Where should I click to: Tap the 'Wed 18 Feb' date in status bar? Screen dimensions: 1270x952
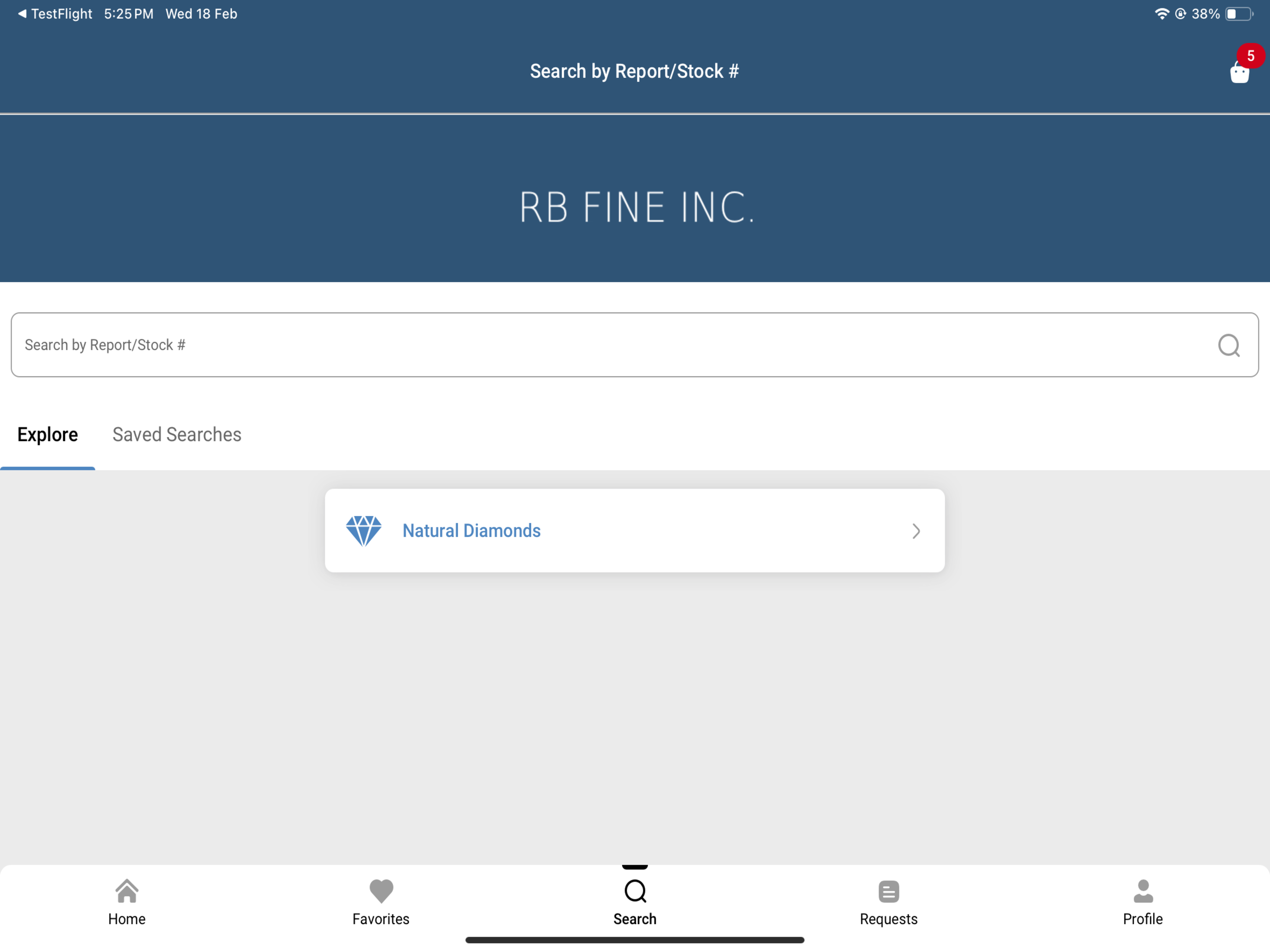click(201, 14)
